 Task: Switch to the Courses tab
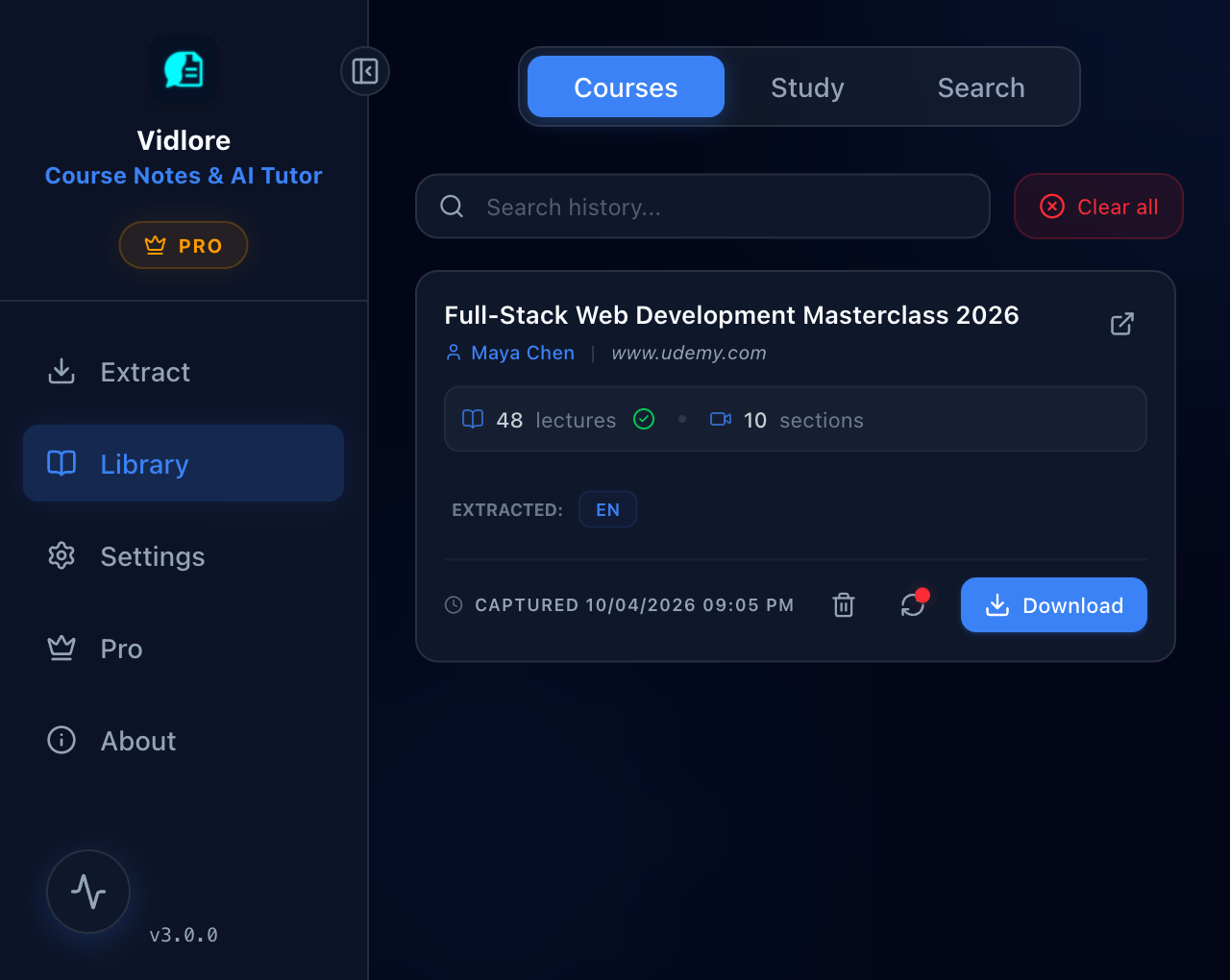pos(626,86)
